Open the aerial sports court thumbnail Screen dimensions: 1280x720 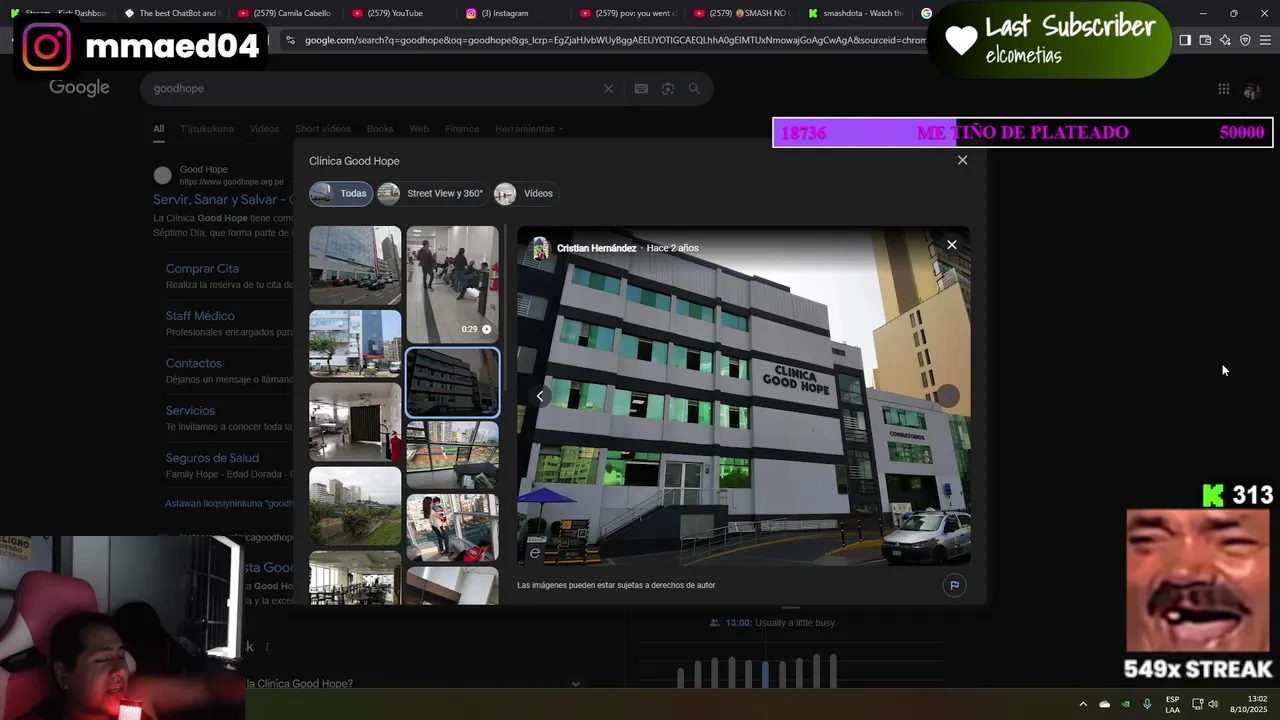452,455
